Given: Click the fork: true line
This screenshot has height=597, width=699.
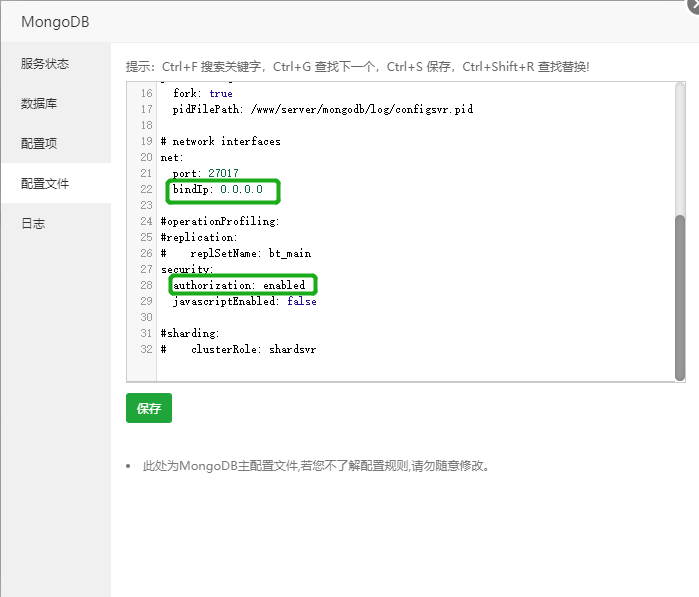Looking at the screenshot, I should [x=202, y=93].
